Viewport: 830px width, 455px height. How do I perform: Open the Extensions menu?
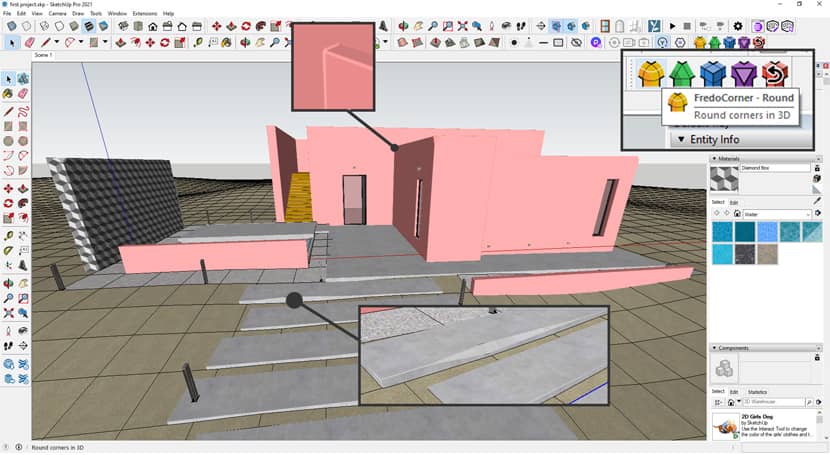pos(145,13)
